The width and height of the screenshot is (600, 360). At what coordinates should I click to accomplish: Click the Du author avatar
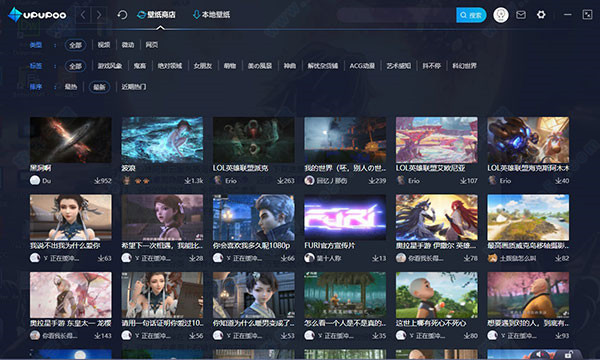coord(35,180)
